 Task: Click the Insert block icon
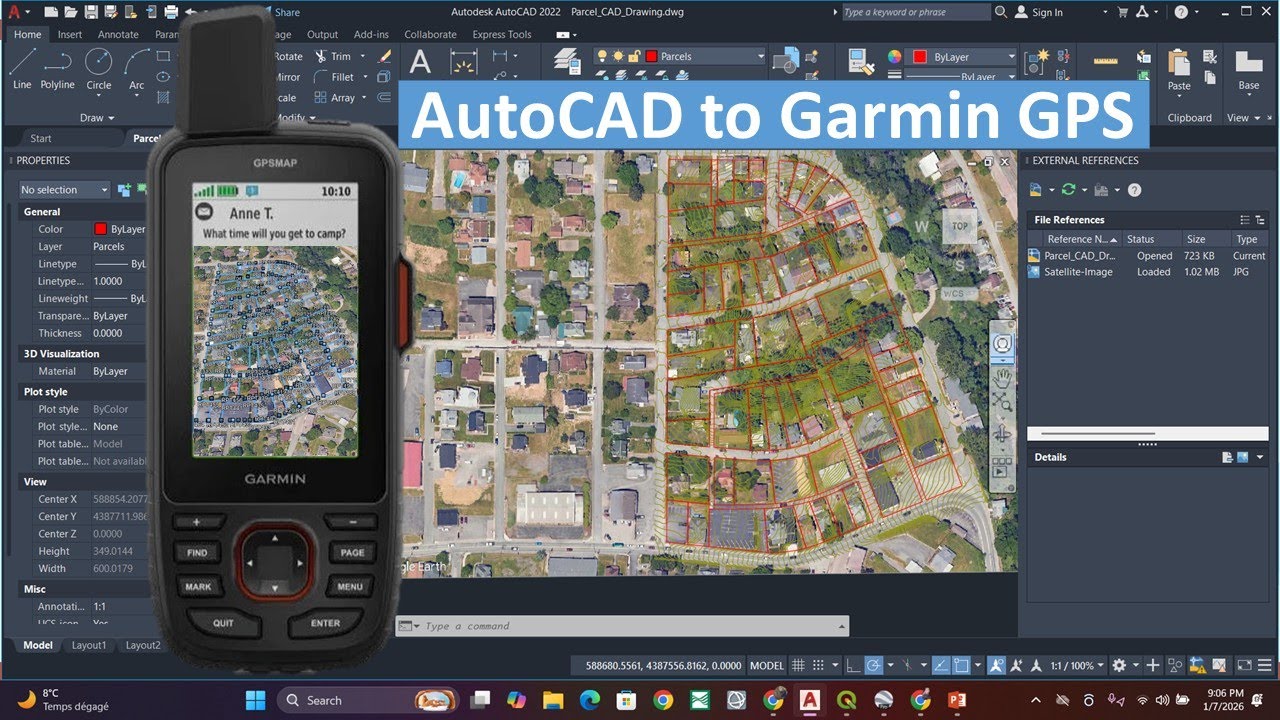787,60
